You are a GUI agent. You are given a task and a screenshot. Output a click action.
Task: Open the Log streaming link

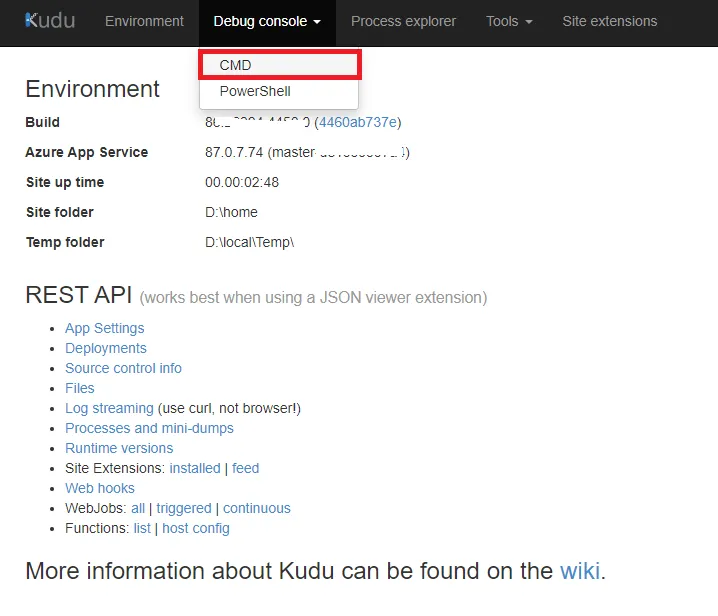(x=109, y=408)
